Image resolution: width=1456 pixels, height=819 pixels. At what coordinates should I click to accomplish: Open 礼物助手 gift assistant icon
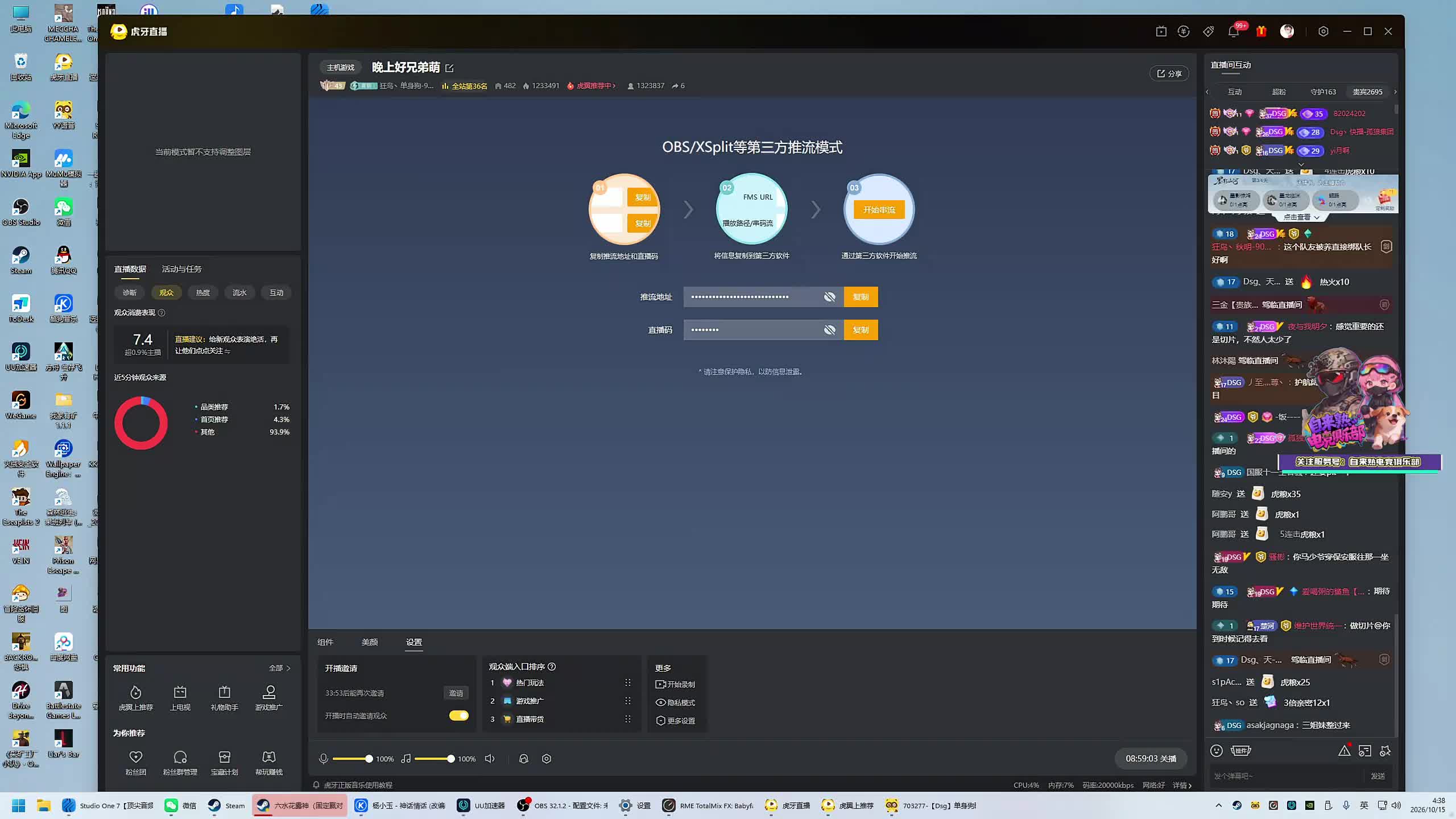(x=224, y=698)
